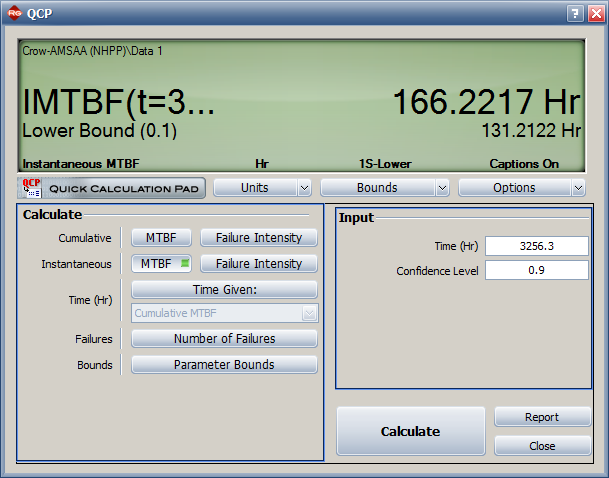The height and width of the screenshot is (478, 609).
Task: Click the Captions On status text
Action: (524, 164)
